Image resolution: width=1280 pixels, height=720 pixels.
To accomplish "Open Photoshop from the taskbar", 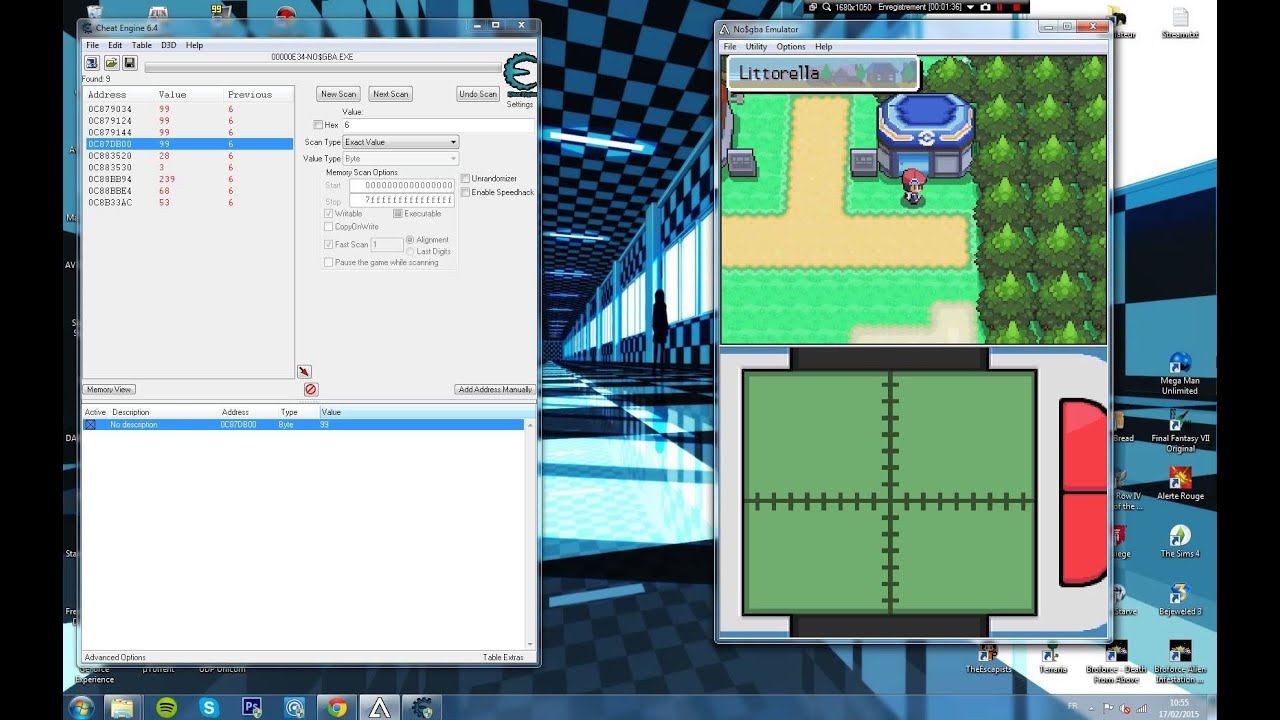I will pos(252,707).
